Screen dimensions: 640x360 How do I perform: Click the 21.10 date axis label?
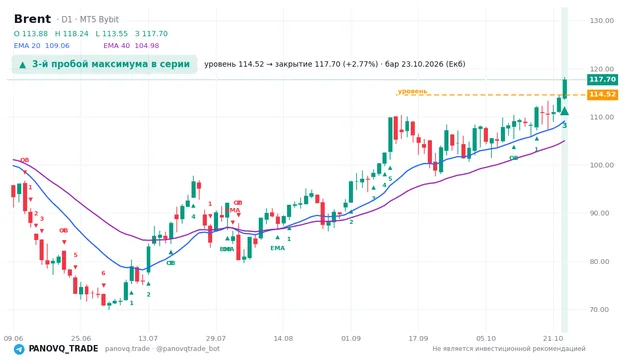tap(553, 339)
